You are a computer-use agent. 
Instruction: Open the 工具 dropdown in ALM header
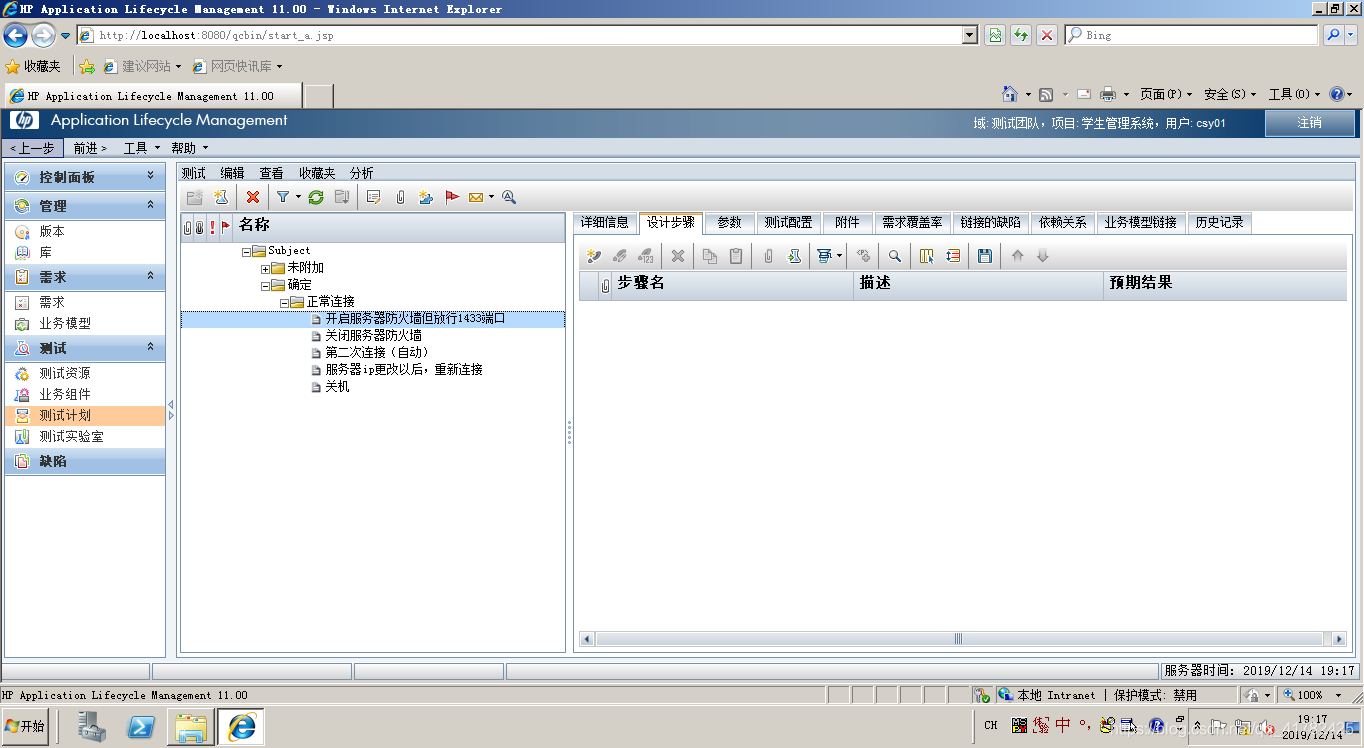[142, 148]
